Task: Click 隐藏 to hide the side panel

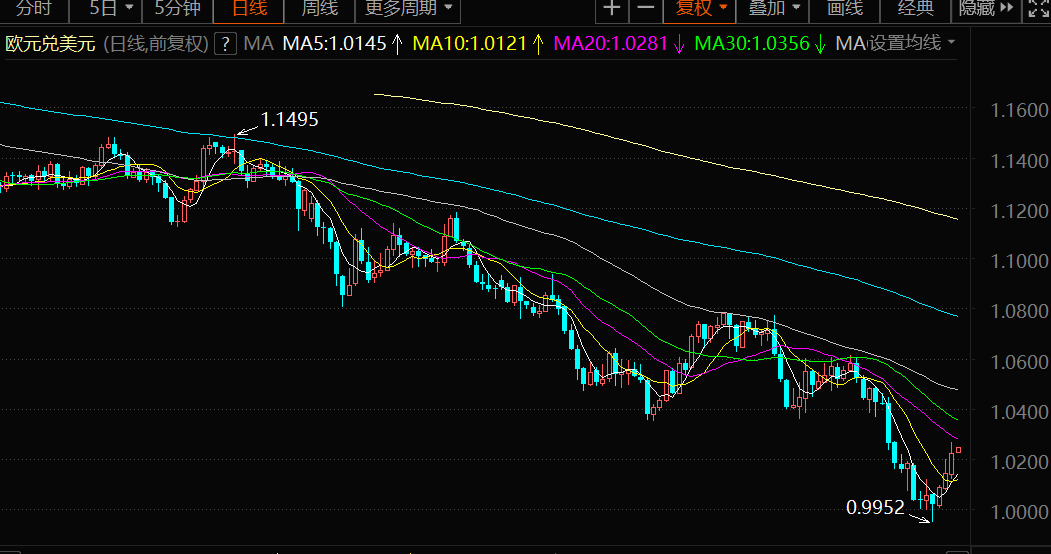Action: (985, 9)
